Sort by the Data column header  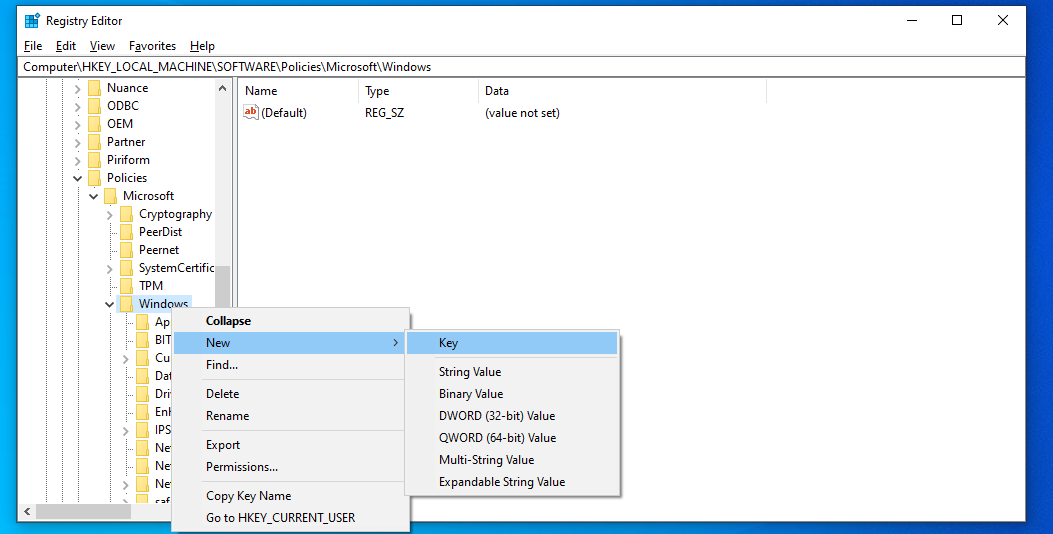[x=623, y=91]
